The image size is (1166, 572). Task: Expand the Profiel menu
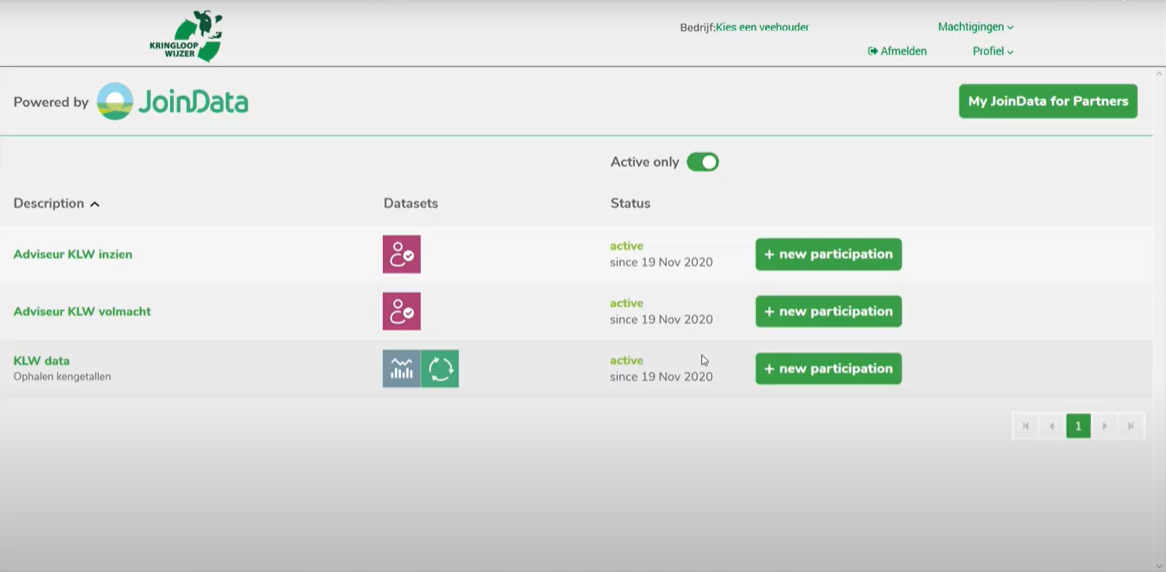click(x=993, y=51)
